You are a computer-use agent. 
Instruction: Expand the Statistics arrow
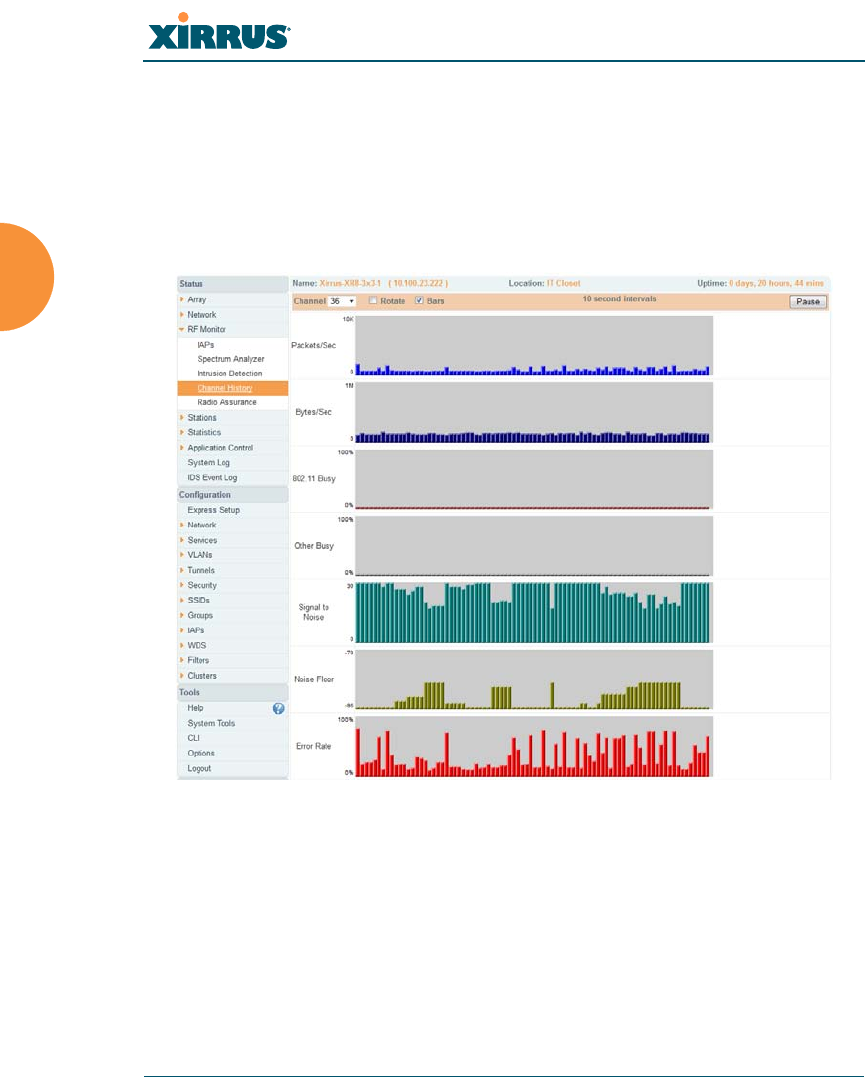pyautogui.click(x=182, y=432)
